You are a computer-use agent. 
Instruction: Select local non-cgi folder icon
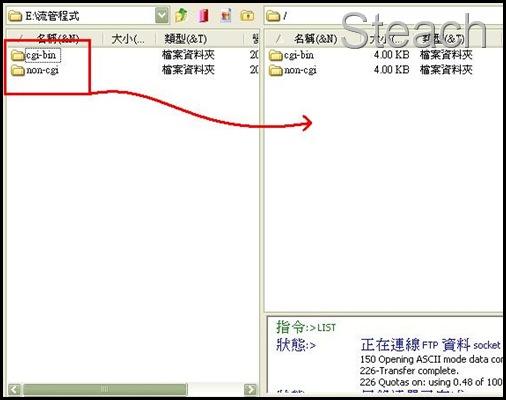click(17, 70)
